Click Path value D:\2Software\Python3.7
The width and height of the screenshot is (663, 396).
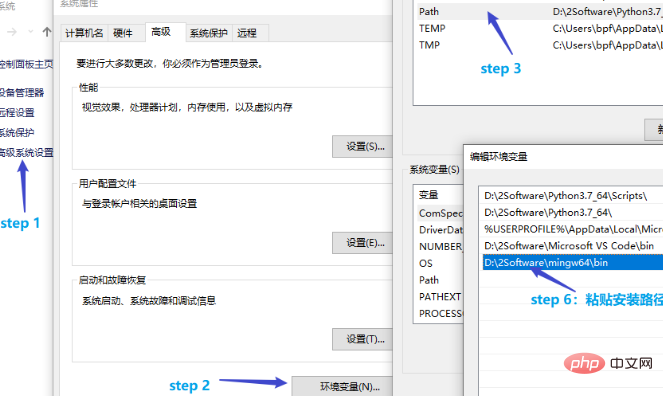[607, 11]
